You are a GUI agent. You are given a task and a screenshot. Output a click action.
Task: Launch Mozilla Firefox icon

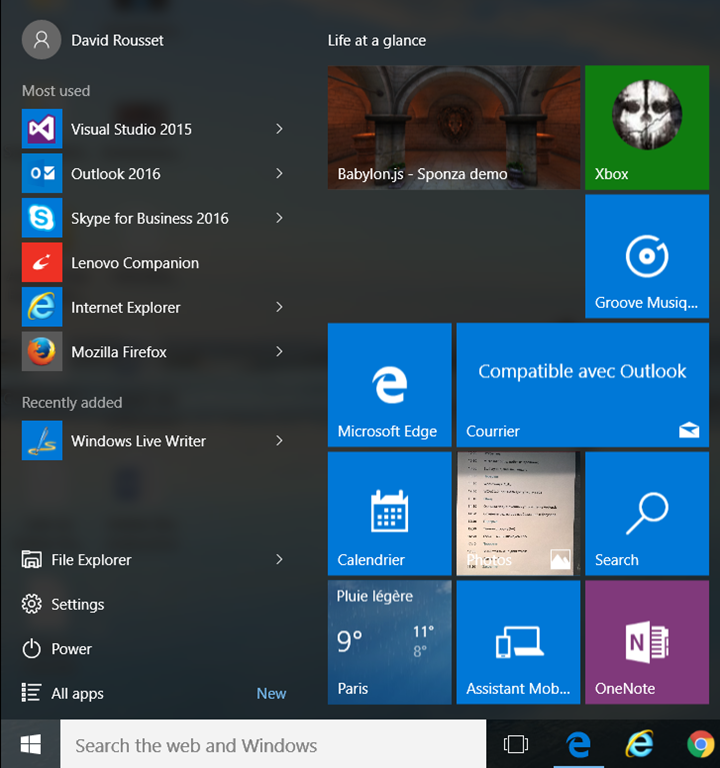click(42, 352)
